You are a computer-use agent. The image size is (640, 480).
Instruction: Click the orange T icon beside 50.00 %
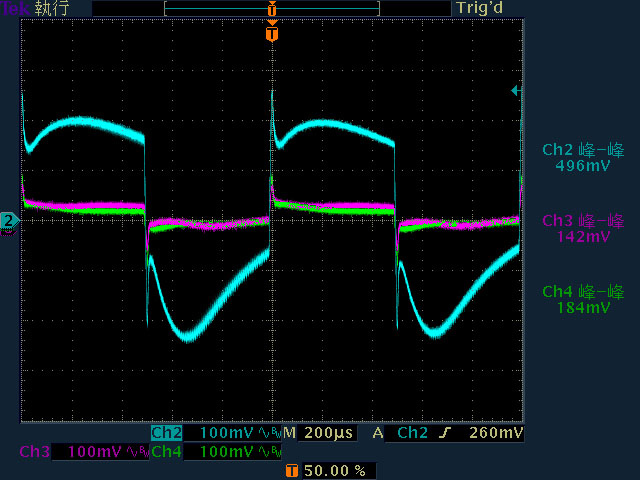tap(292, 471)
